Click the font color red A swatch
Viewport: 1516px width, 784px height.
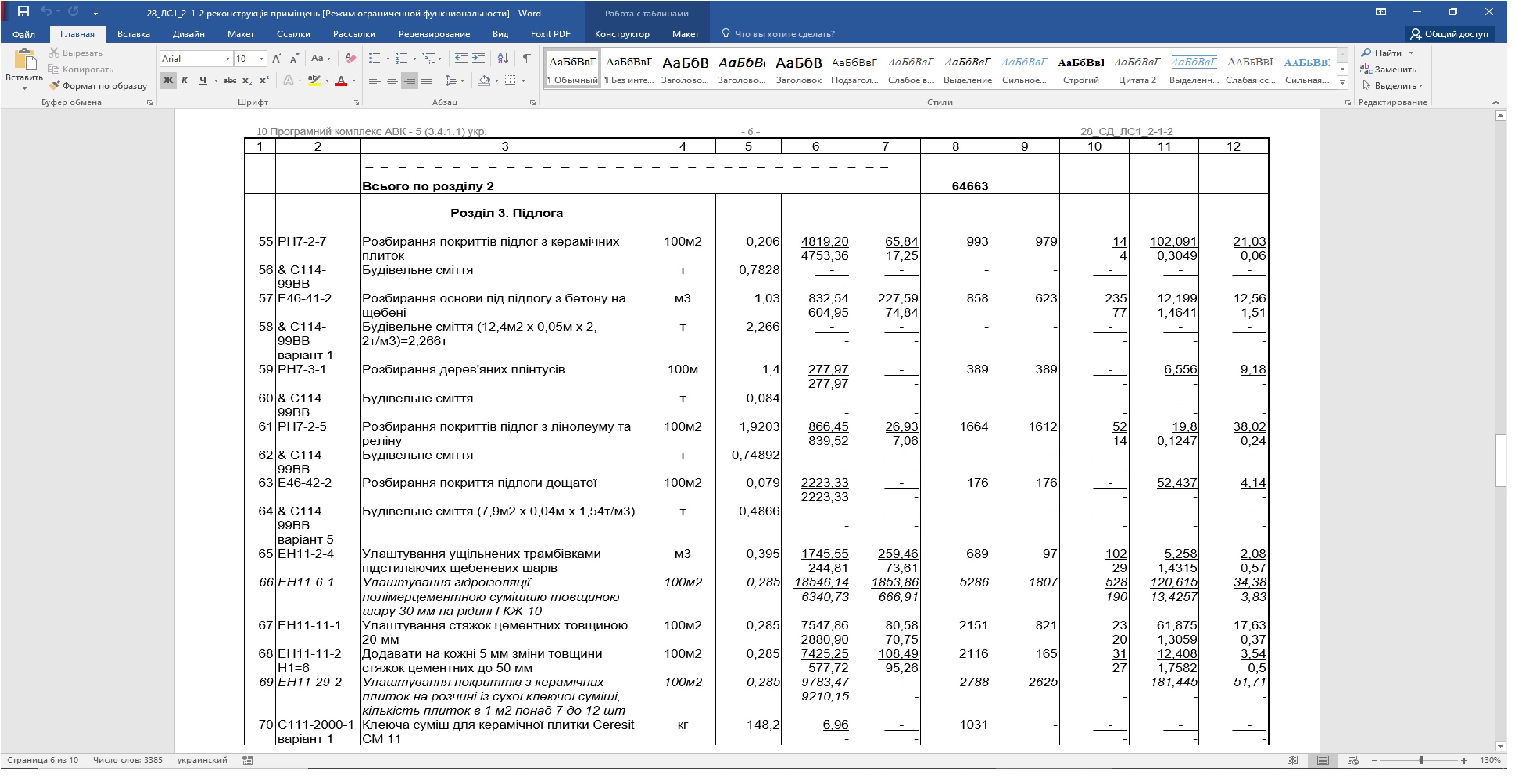click(341, 81)
